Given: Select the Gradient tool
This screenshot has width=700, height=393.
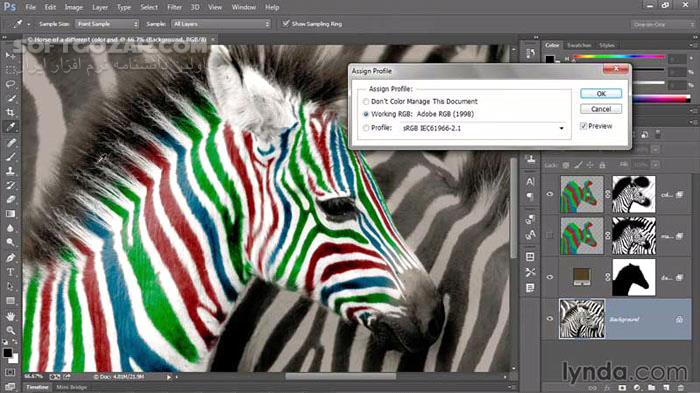Looking at the screenshot, I should pos(10,214).
